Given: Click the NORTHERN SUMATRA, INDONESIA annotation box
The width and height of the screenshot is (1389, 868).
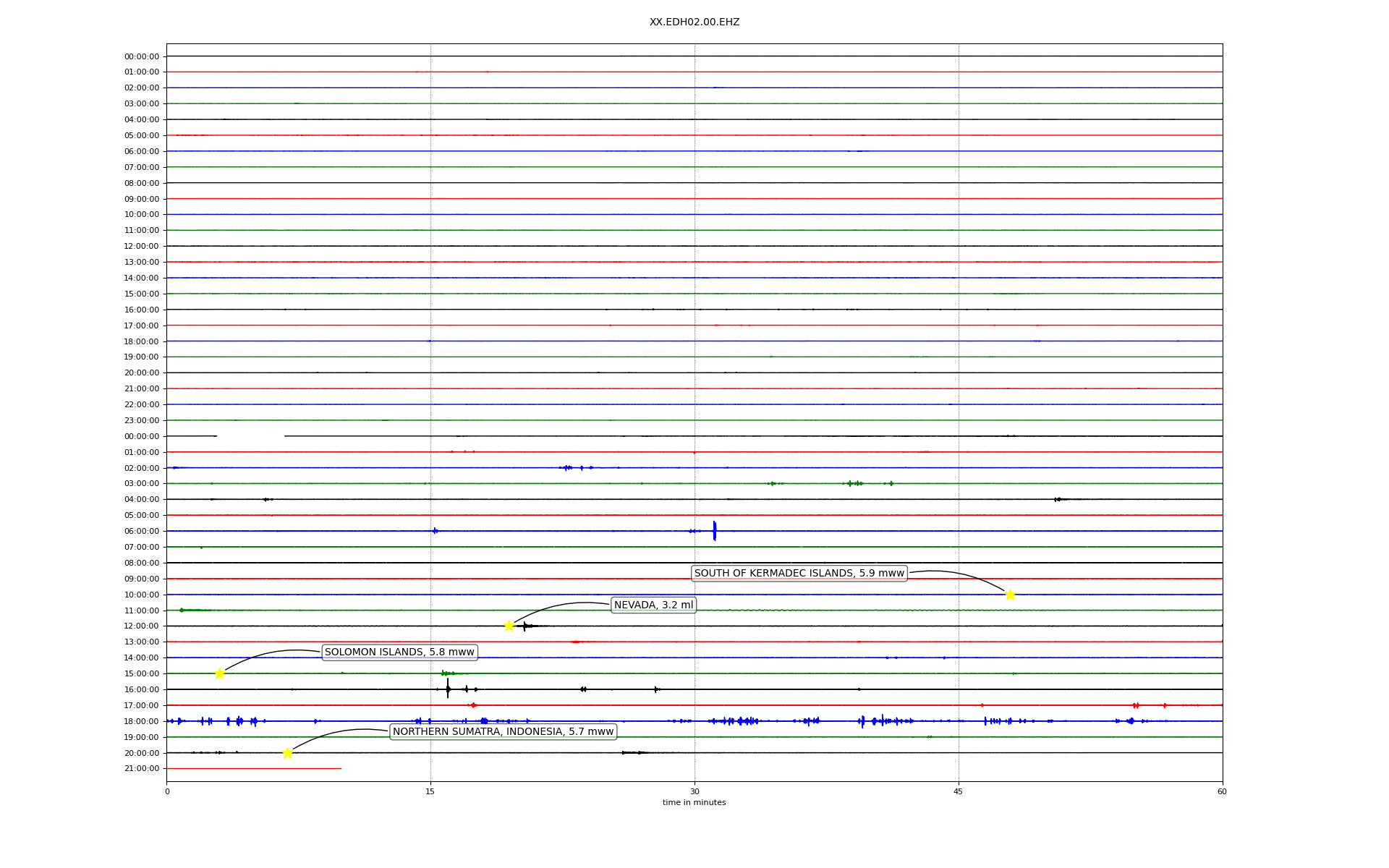Looking at the screenshot, I should (503, 732).
